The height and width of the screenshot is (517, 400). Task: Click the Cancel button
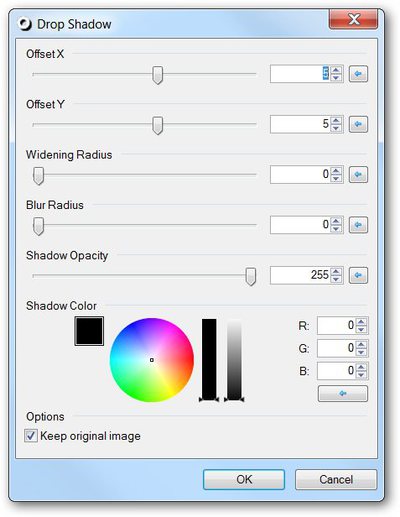[x=336, y=479]
